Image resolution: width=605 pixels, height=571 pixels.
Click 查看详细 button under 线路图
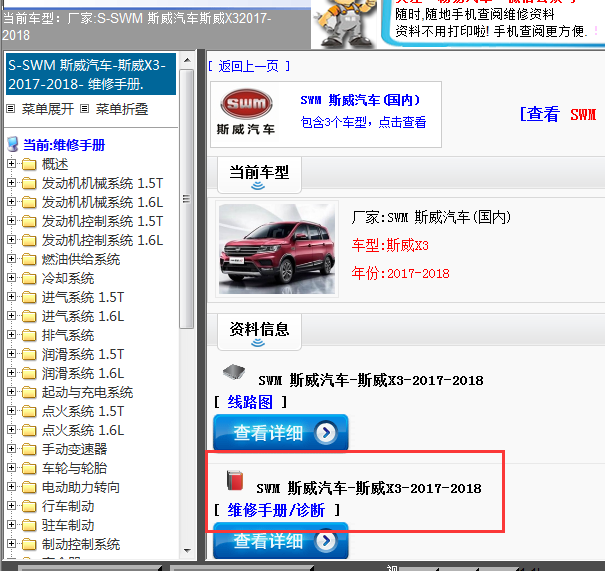tap(281, 432)
